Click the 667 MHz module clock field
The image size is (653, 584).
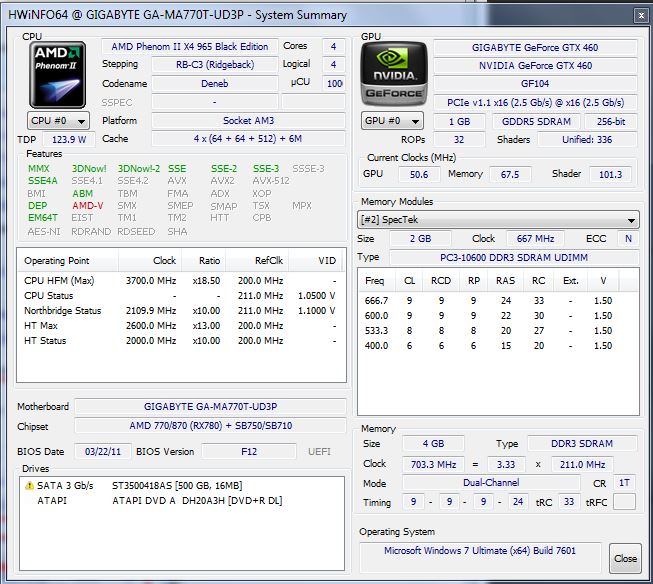tap(536, 239)
